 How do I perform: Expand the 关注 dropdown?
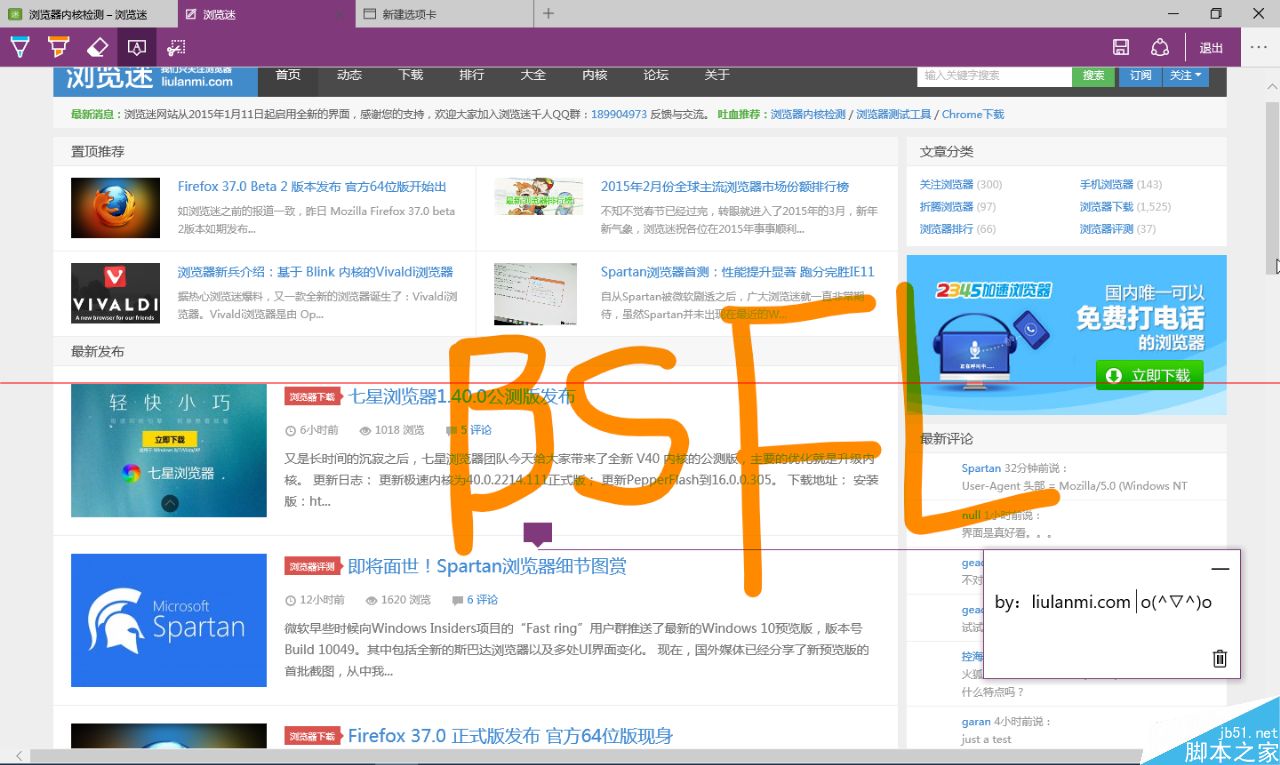(1186, 75)
